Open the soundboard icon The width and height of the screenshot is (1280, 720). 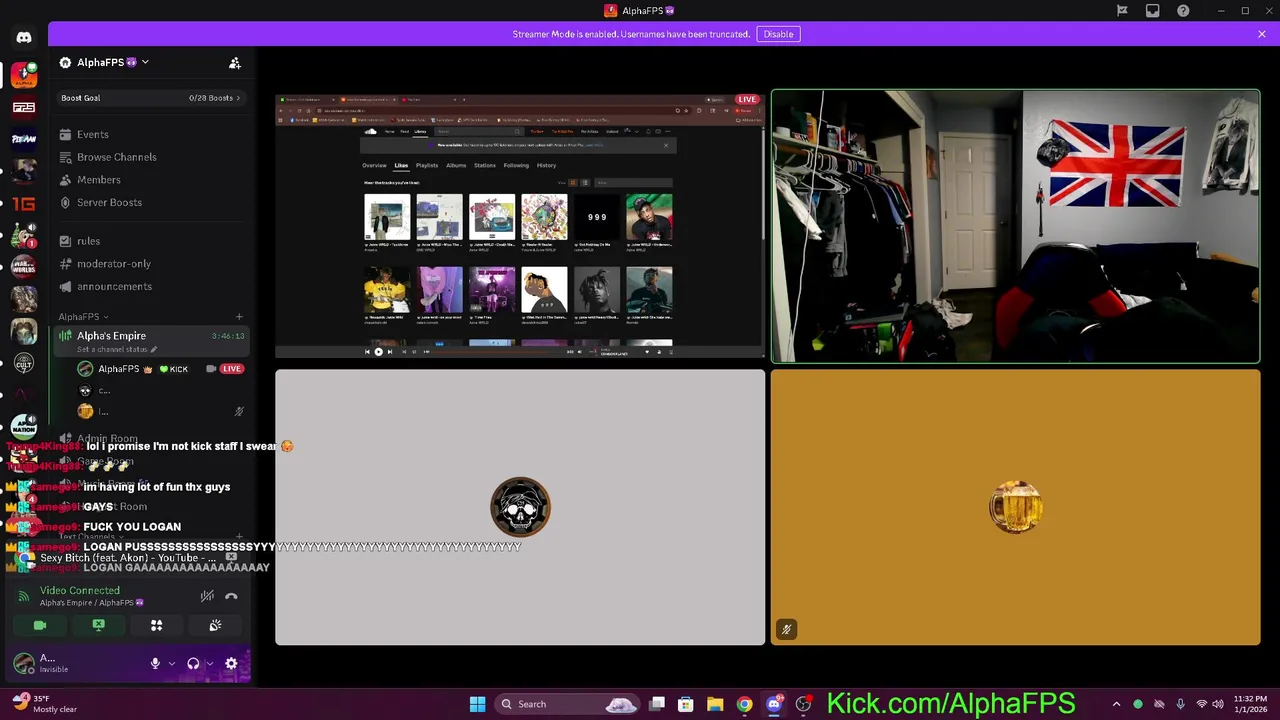tap(215, 625)
